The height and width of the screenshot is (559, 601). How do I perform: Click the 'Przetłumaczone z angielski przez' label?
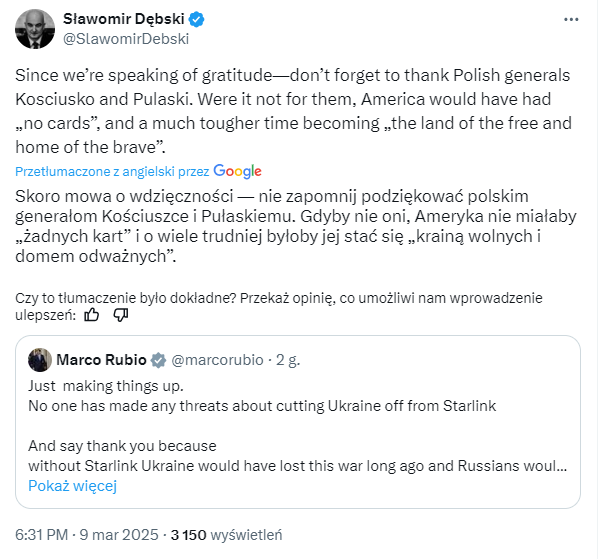coord(112,171)
